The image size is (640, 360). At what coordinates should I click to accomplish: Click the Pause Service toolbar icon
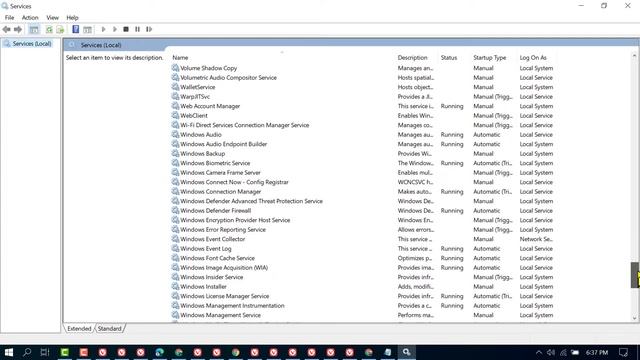pyautogui.click(x=138, y=29)
